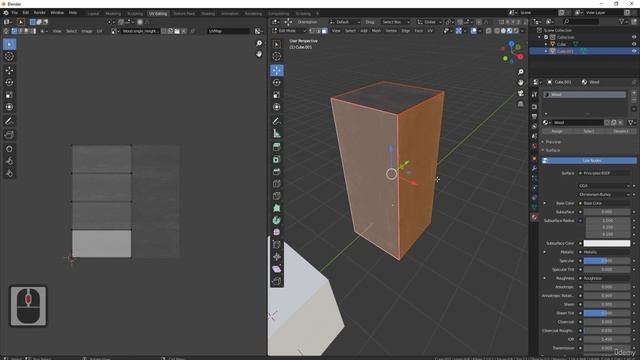Toggle viewport overlays button
This screenshot has height=360, width=640.
473,31
